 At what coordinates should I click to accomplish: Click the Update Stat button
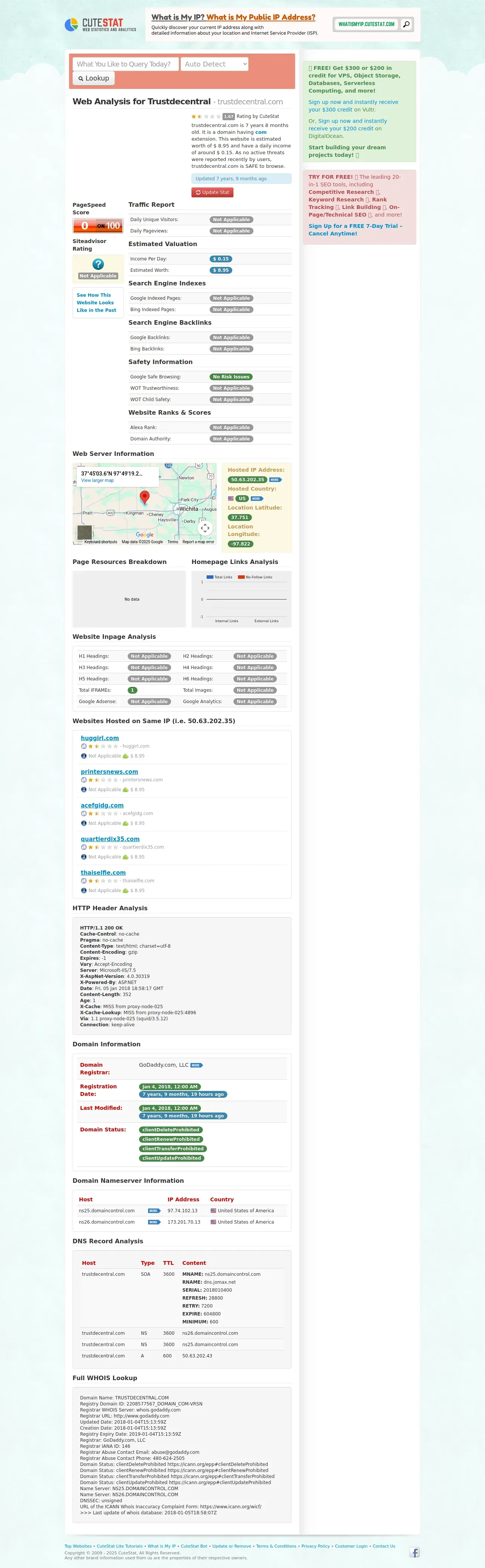click(x=212, y=192)
